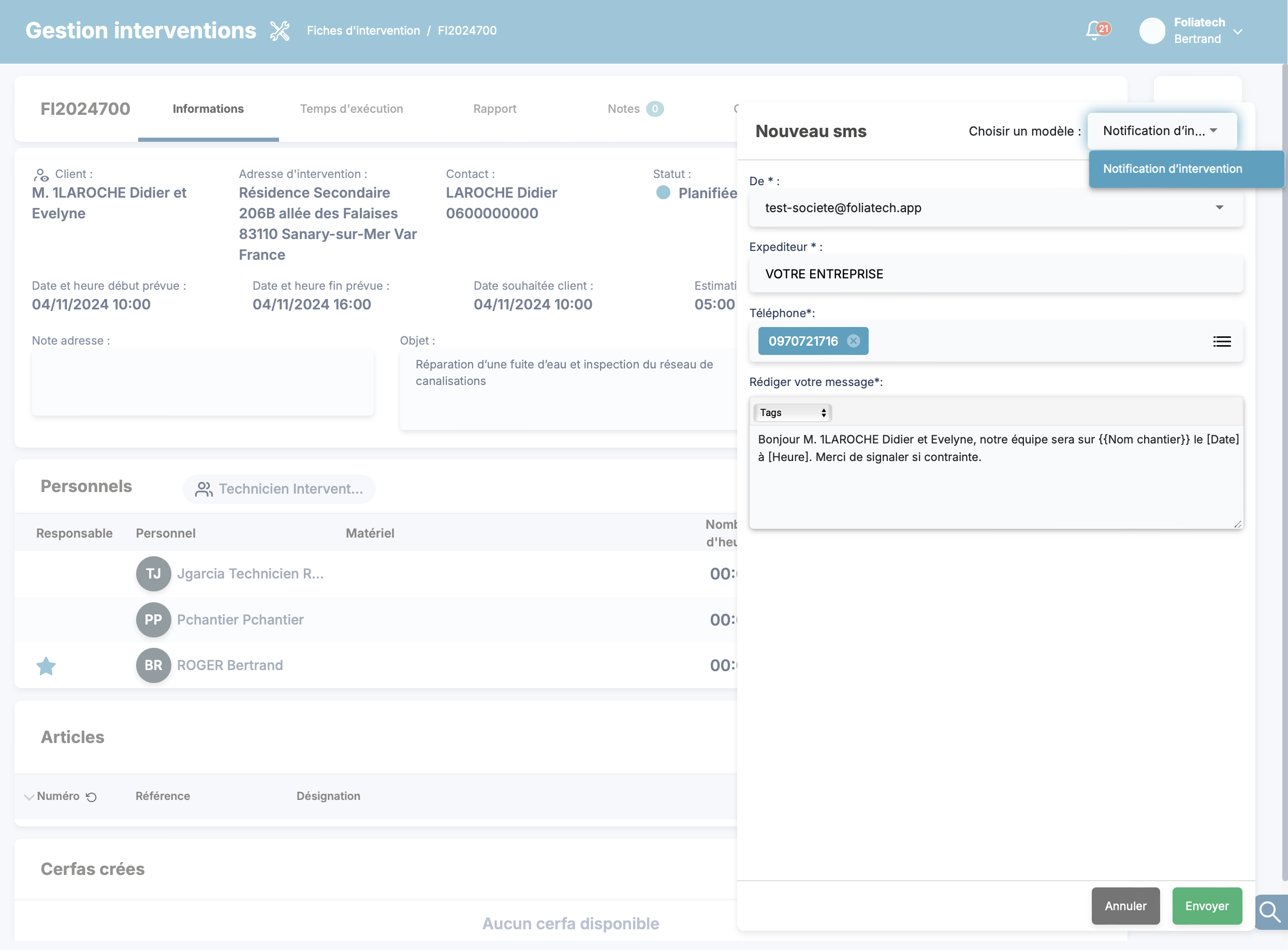
Task: Click the wrench and screwdriver tools icon
Action: click(x=280, y=31)
